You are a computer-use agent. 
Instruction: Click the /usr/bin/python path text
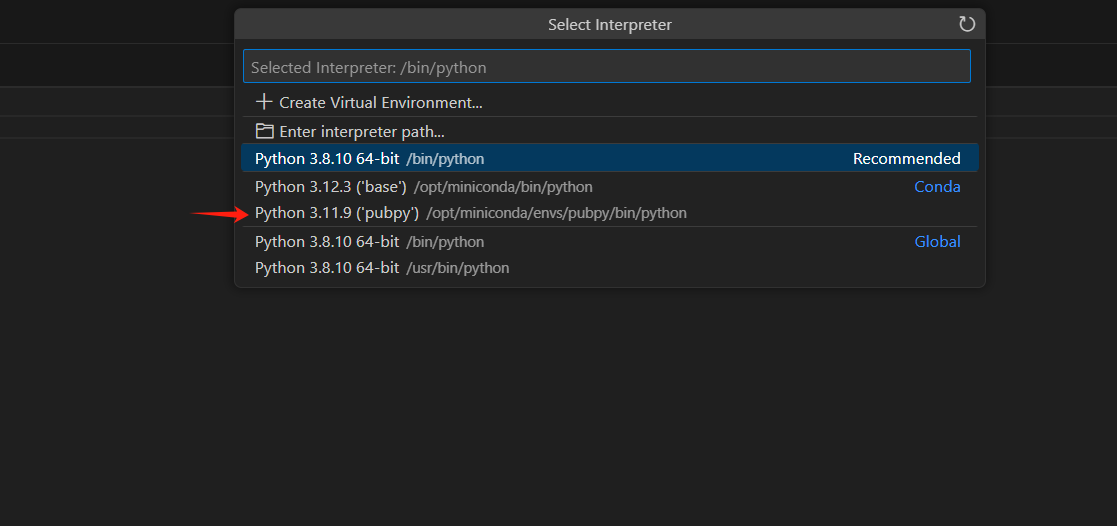458,268
